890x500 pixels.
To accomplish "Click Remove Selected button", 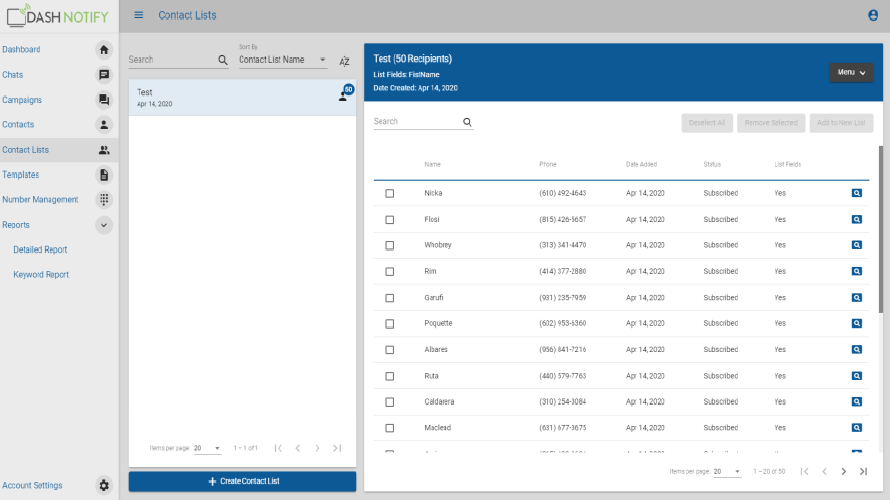I will 771,123.
